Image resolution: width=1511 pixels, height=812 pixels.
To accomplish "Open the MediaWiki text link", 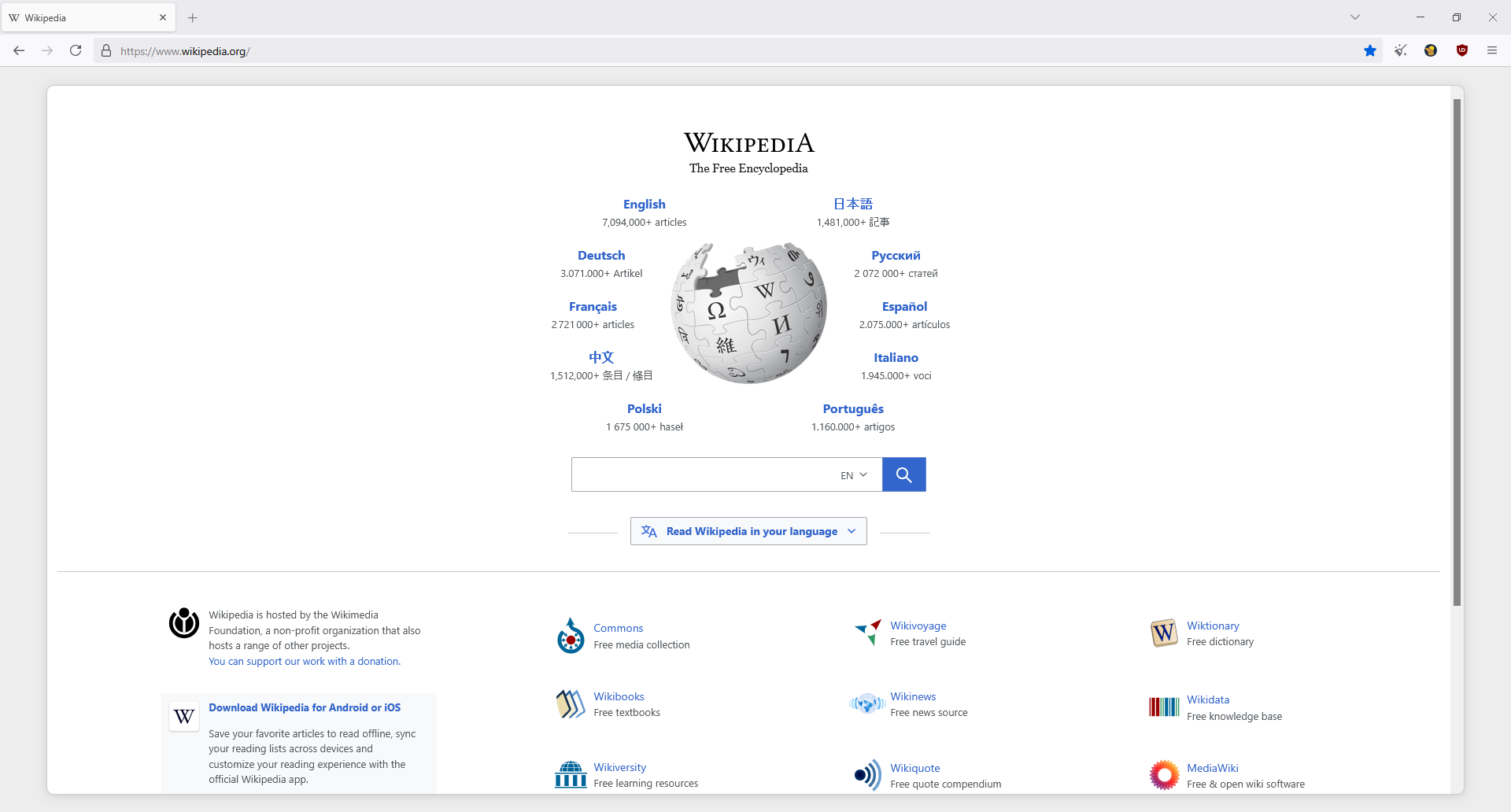I will point(1213,768).
